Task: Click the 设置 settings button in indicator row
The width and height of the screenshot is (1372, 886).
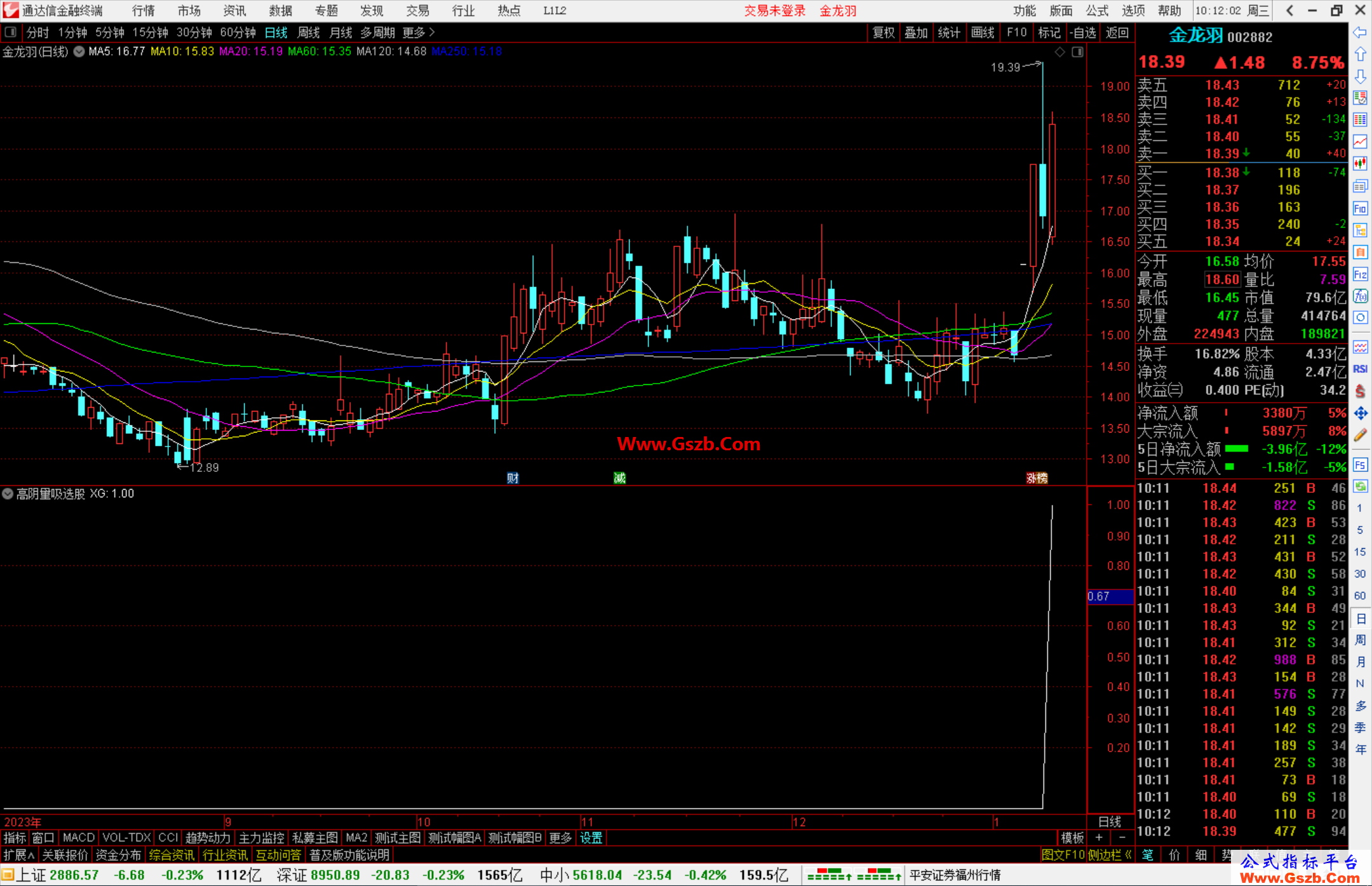Action: point(591,838)
